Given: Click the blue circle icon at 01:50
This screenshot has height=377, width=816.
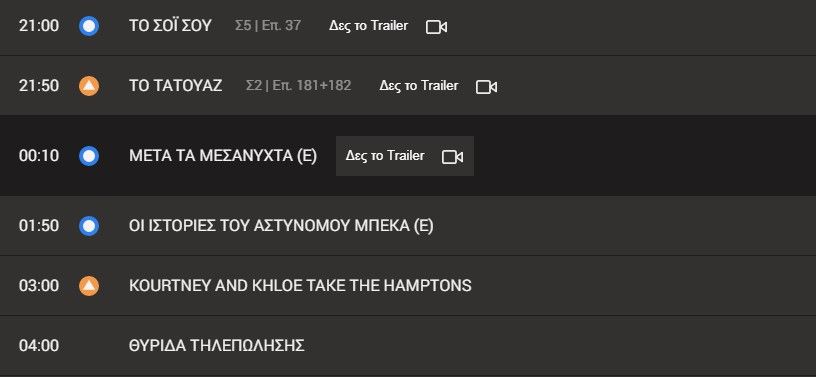Looking at the screenshot, I should [89, 226].
